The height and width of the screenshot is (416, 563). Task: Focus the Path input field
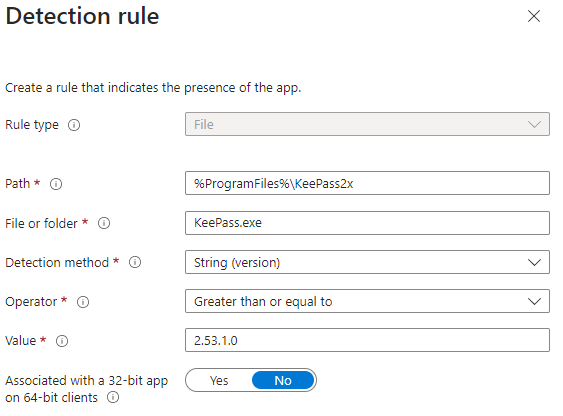367,183
